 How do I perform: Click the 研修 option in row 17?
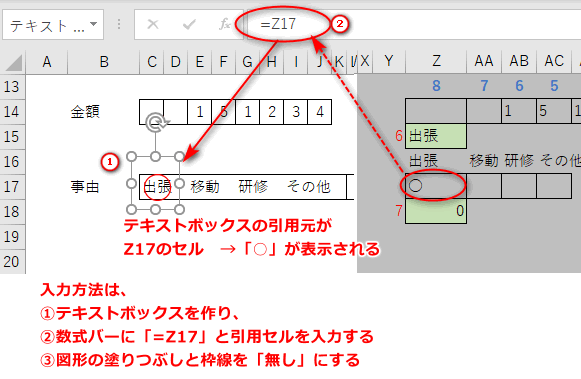253,186
